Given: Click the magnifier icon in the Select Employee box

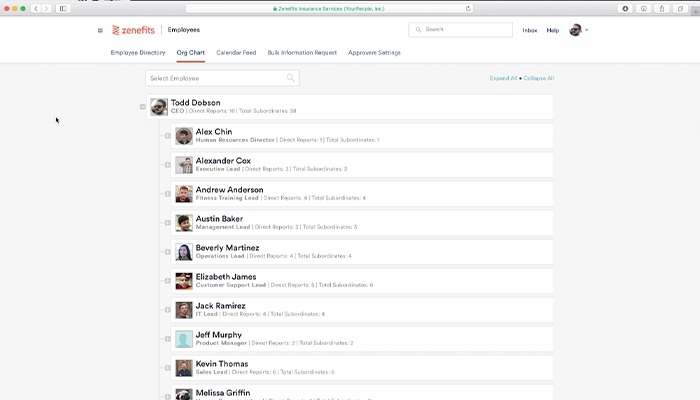Looking at the screenshot, I should click(x=291, y=78).
